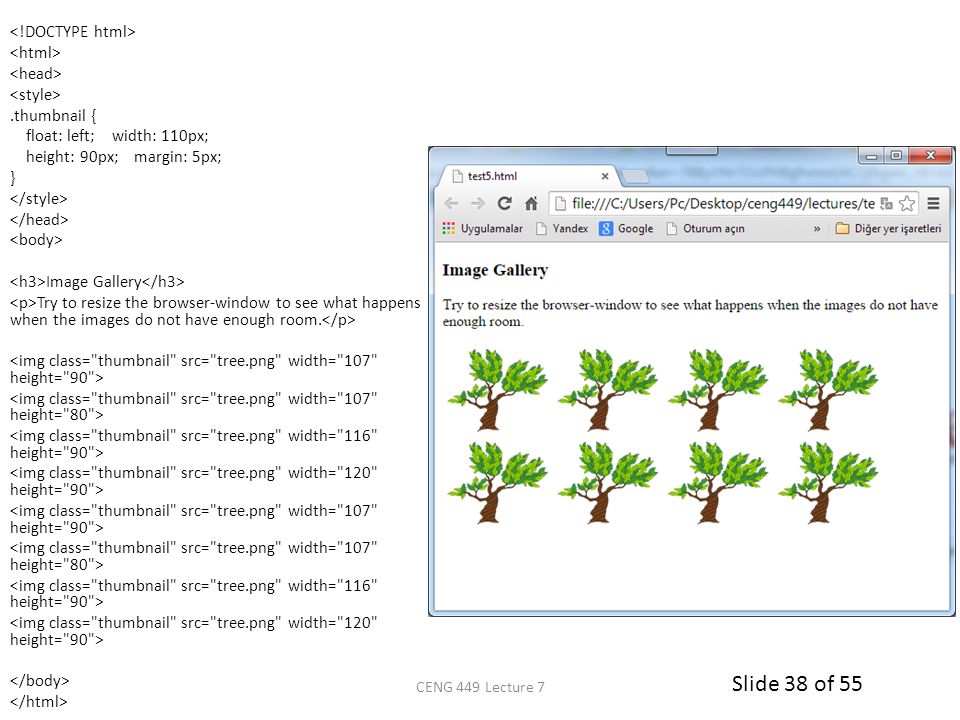Click fourth tree thumbnail in bottom row

828,482
